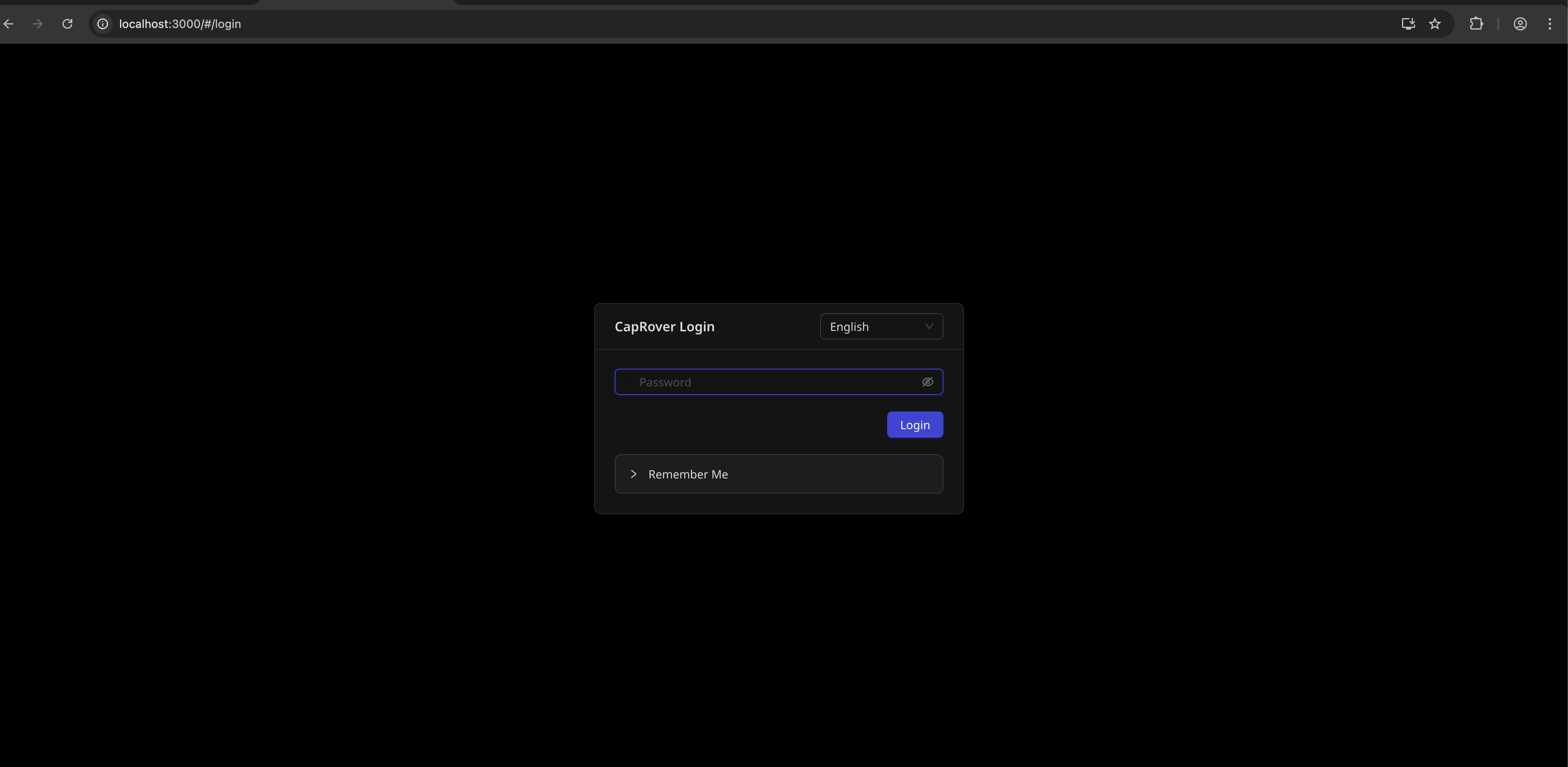View site information icon in address bar
This screenshot has height=767, width=1568.
pos(103,24)
